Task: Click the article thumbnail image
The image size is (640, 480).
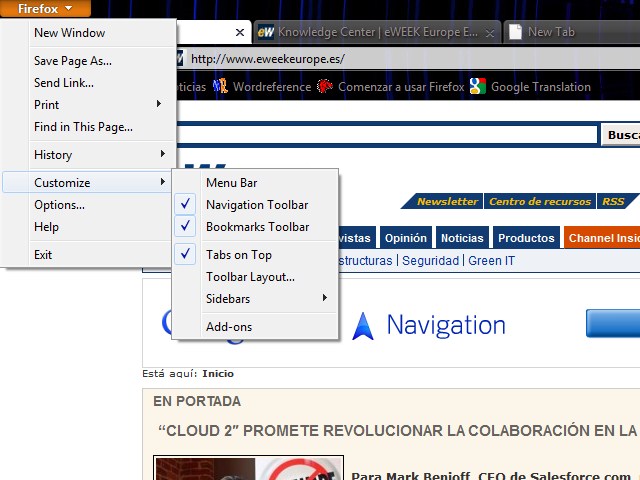Action: pyautogui.click(x=248, y=468)
